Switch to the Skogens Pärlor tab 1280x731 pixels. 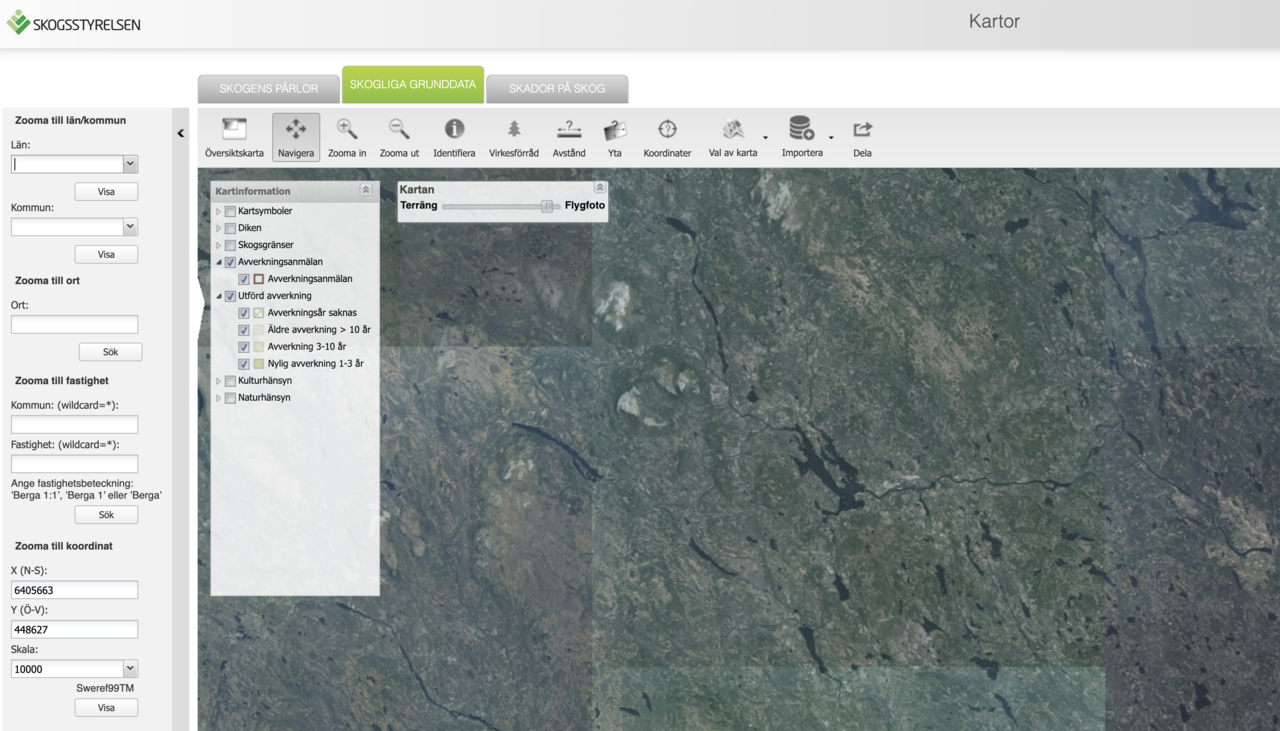click(268, 88)
